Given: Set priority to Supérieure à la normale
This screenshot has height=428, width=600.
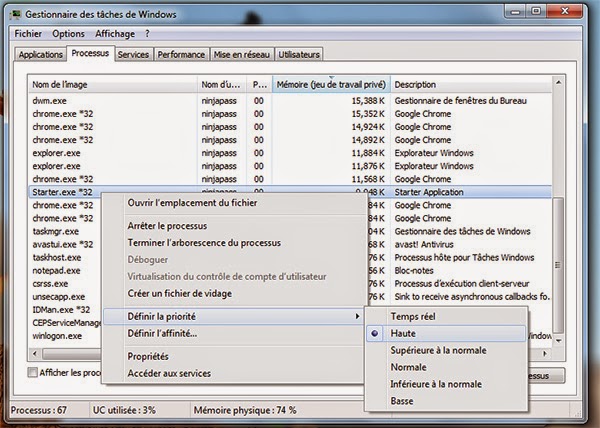Looking at the screenshot, I should click(446, 350).
